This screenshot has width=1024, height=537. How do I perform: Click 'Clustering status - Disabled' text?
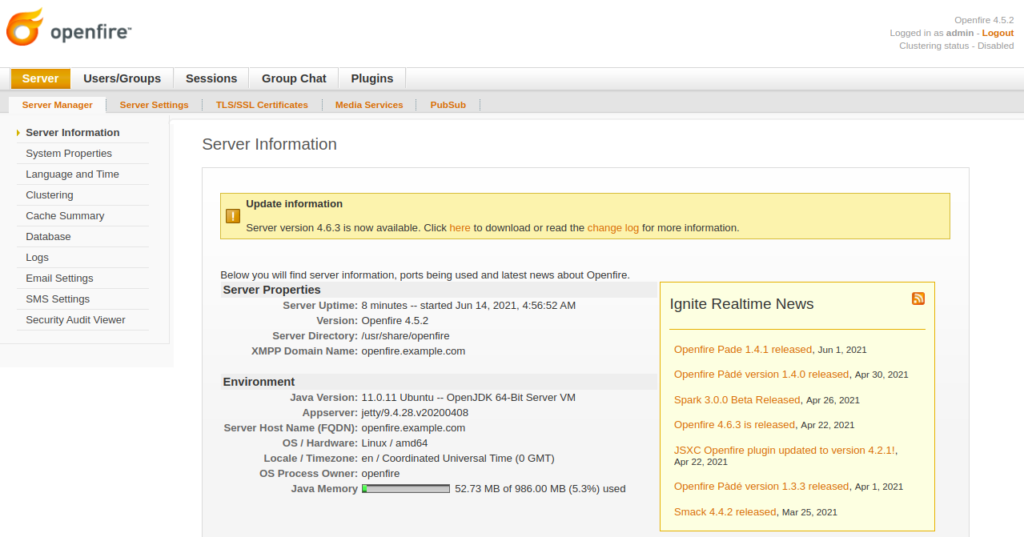coord(956,46)
